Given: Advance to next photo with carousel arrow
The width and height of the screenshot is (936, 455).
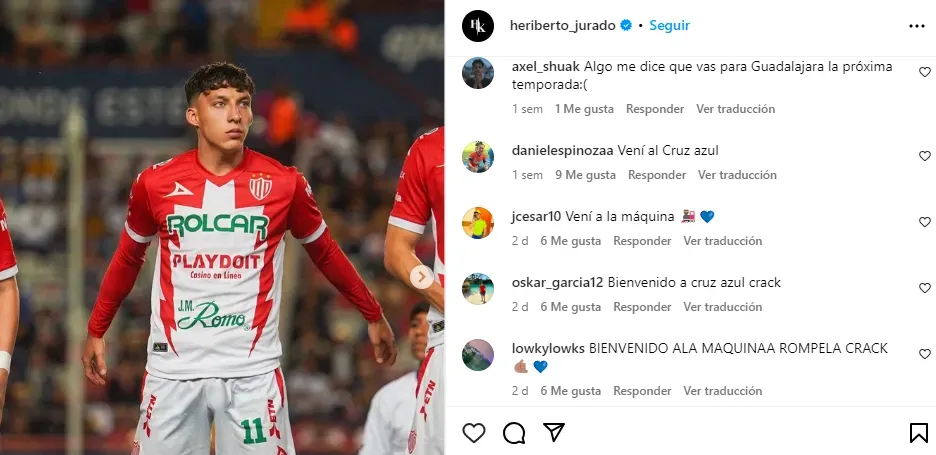Looking at the screenshot, I should pyautogui.click(x=422, y=276).
